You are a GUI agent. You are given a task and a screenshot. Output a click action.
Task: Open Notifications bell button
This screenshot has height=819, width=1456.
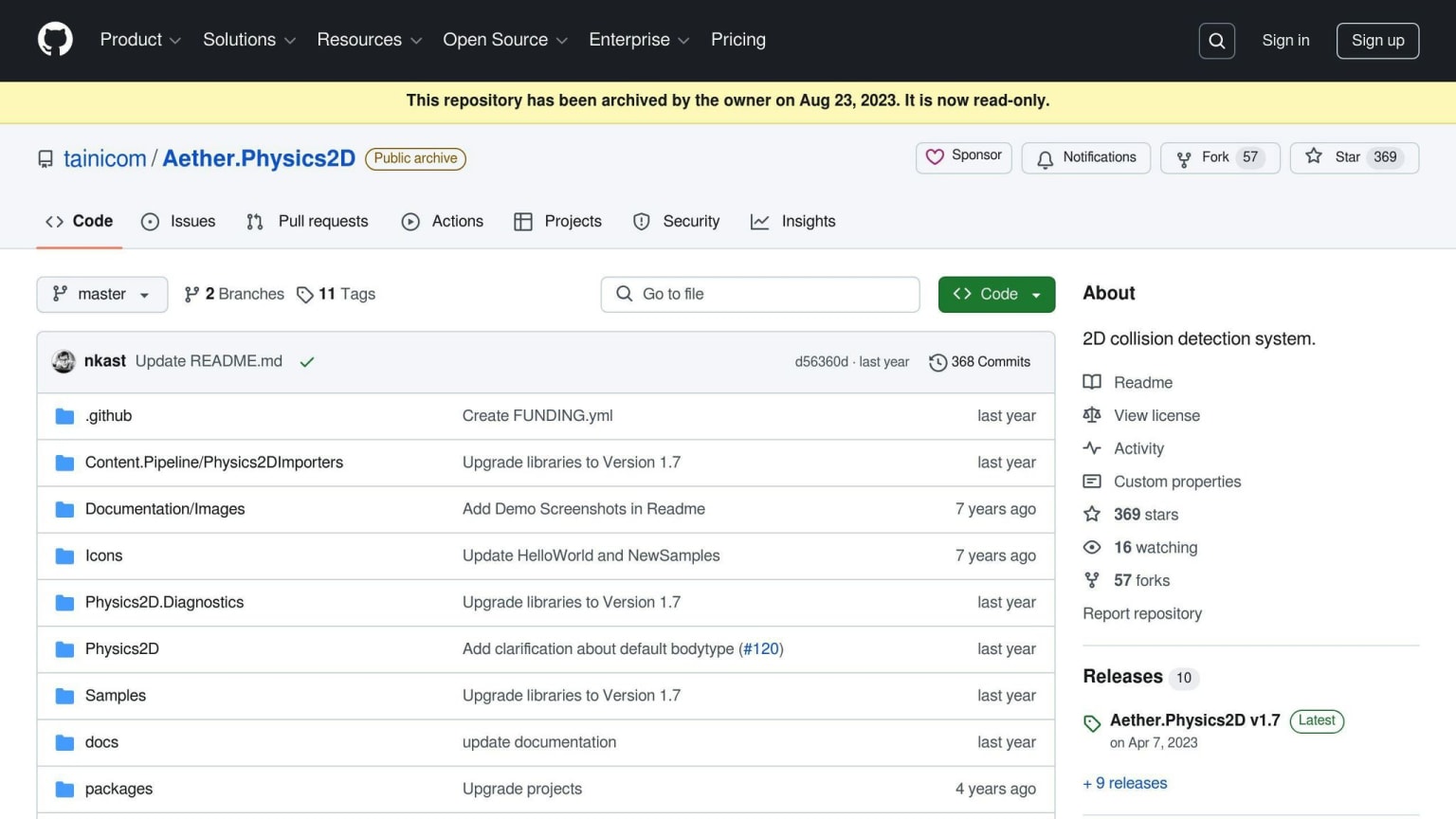pos(1086,157)
